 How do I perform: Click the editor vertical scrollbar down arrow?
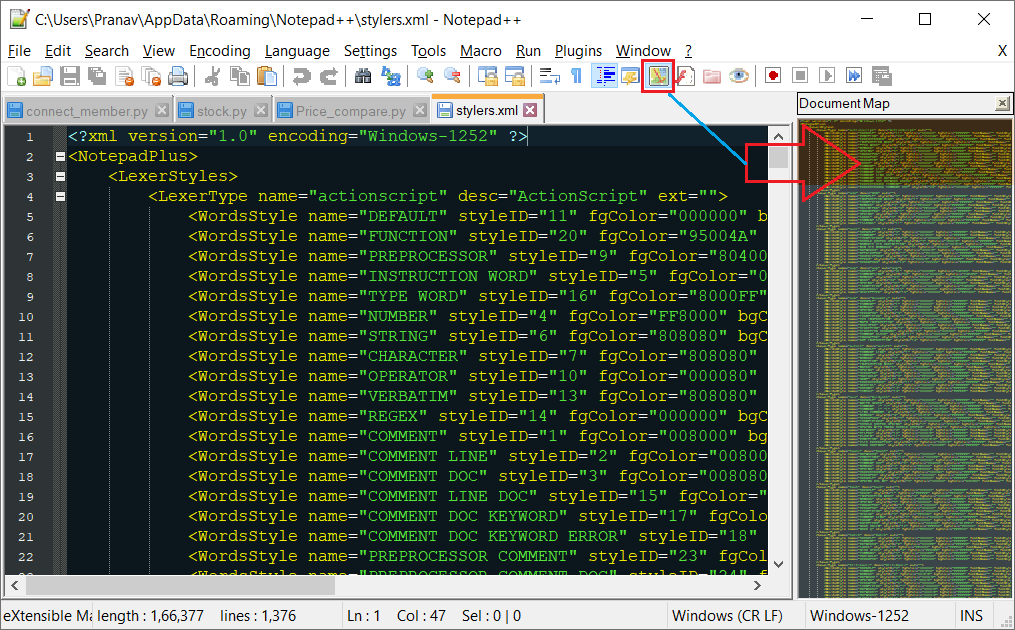click(778, 564)
